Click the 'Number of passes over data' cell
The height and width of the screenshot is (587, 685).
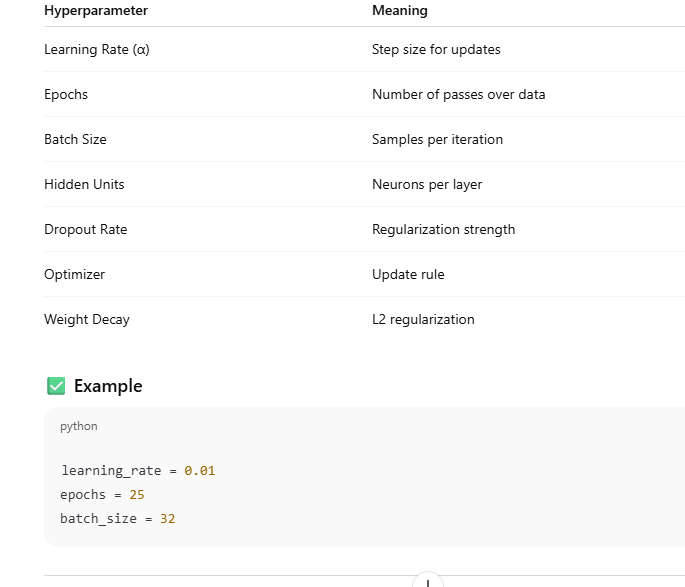(458, 94)
